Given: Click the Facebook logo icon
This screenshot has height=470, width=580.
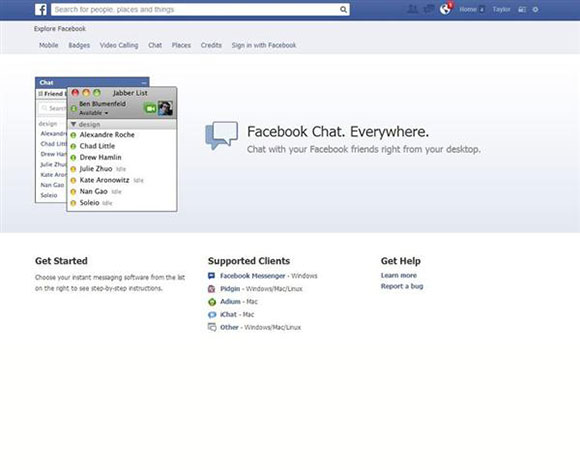Looking at the screenshot, I should tap(41, 10).
